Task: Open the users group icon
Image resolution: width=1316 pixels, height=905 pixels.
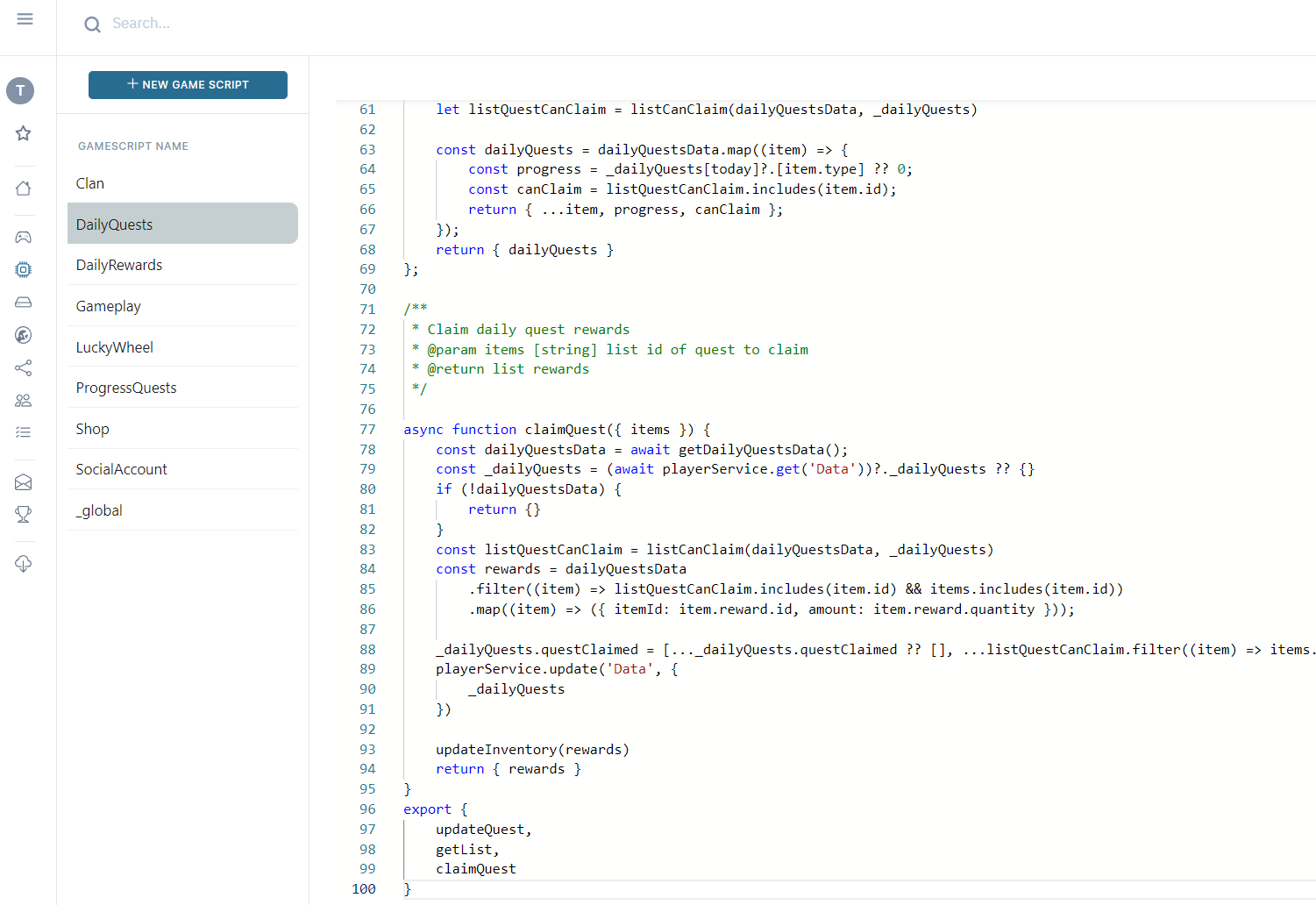Action: tap(24, 400)
